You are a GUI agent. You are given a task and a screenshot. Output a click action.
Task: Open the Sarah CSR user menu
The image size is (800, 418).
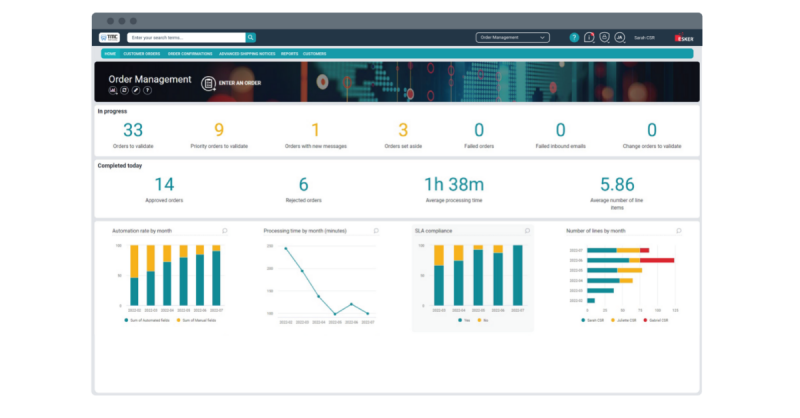tap(645, 37)
